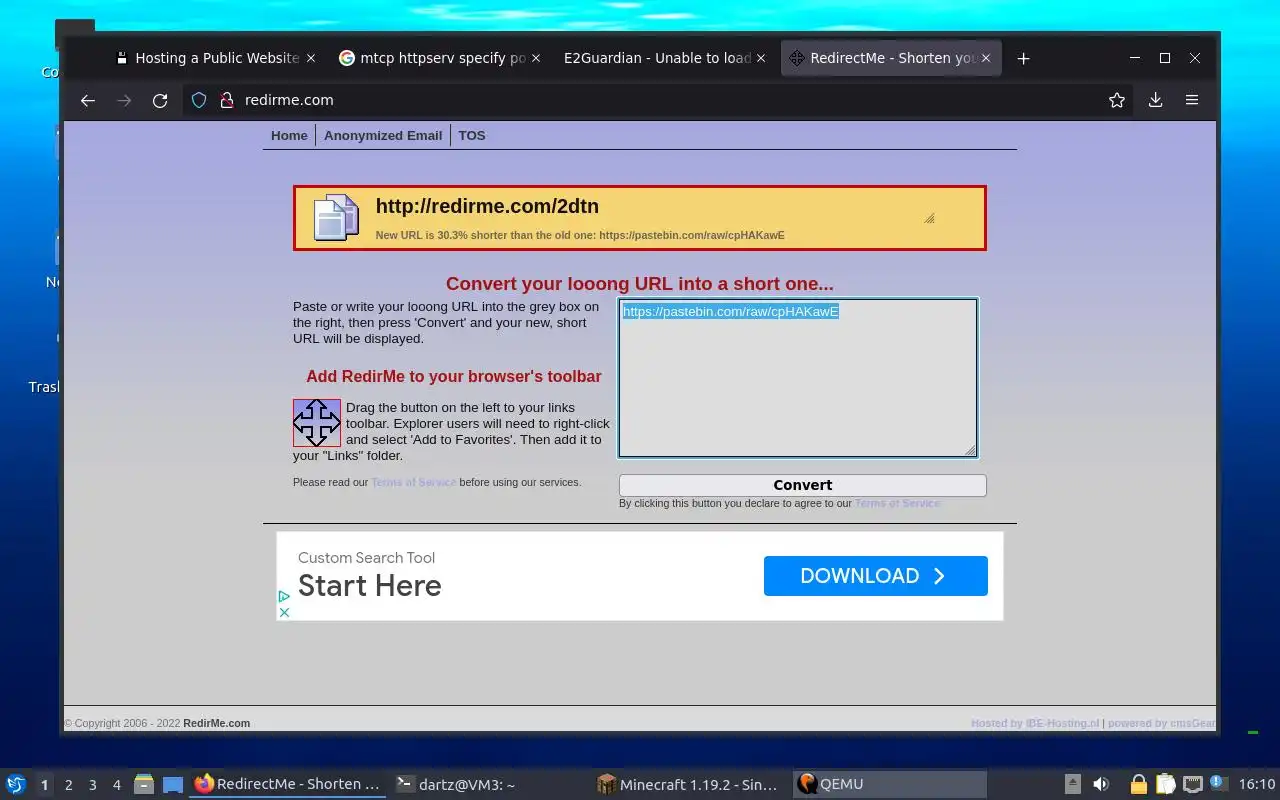Open the Home menu item
This screenshot has width=1280, height=800.
pos(289,136)
